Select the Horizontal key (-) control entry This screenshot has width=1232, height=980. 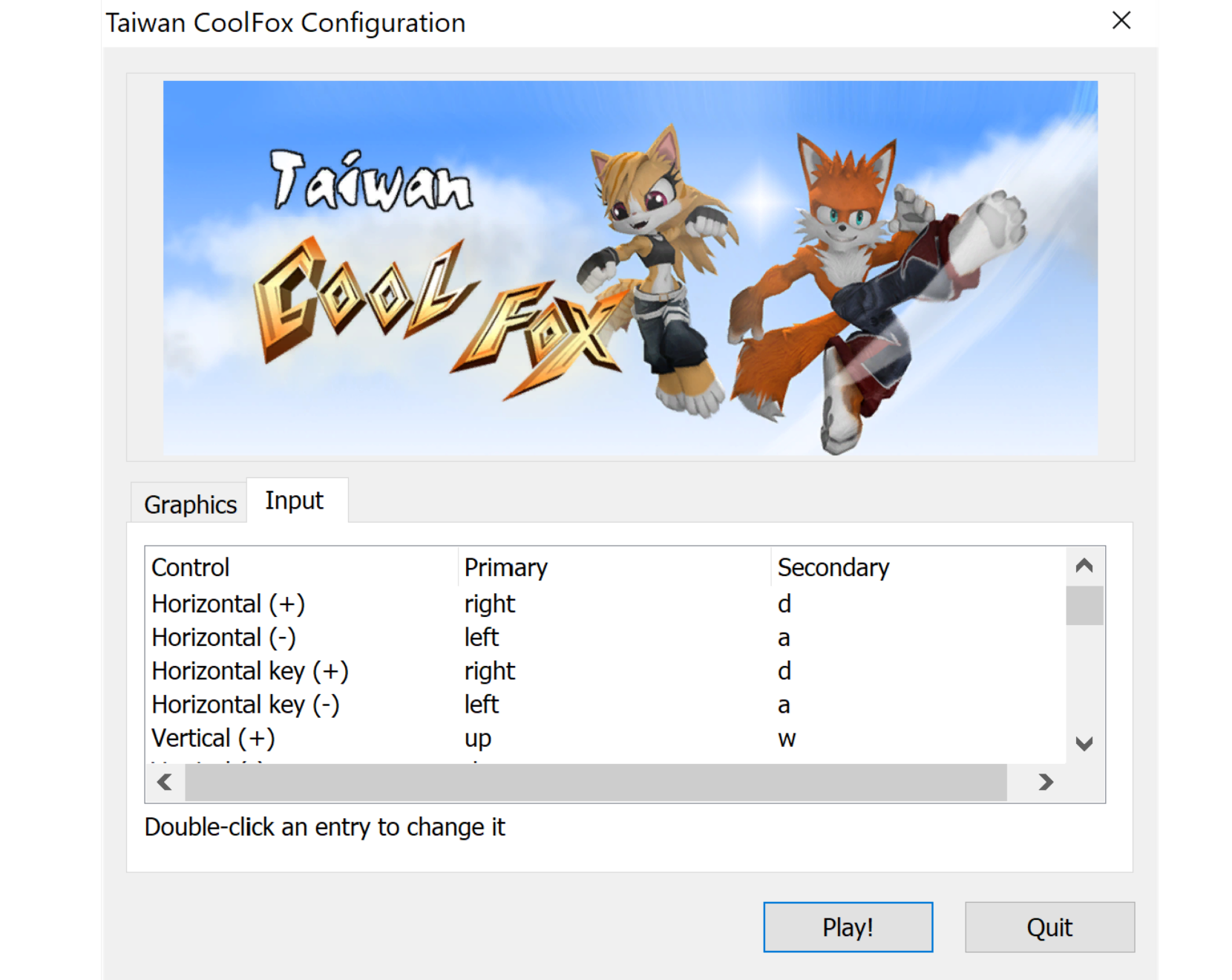click(x=246, y=705)
